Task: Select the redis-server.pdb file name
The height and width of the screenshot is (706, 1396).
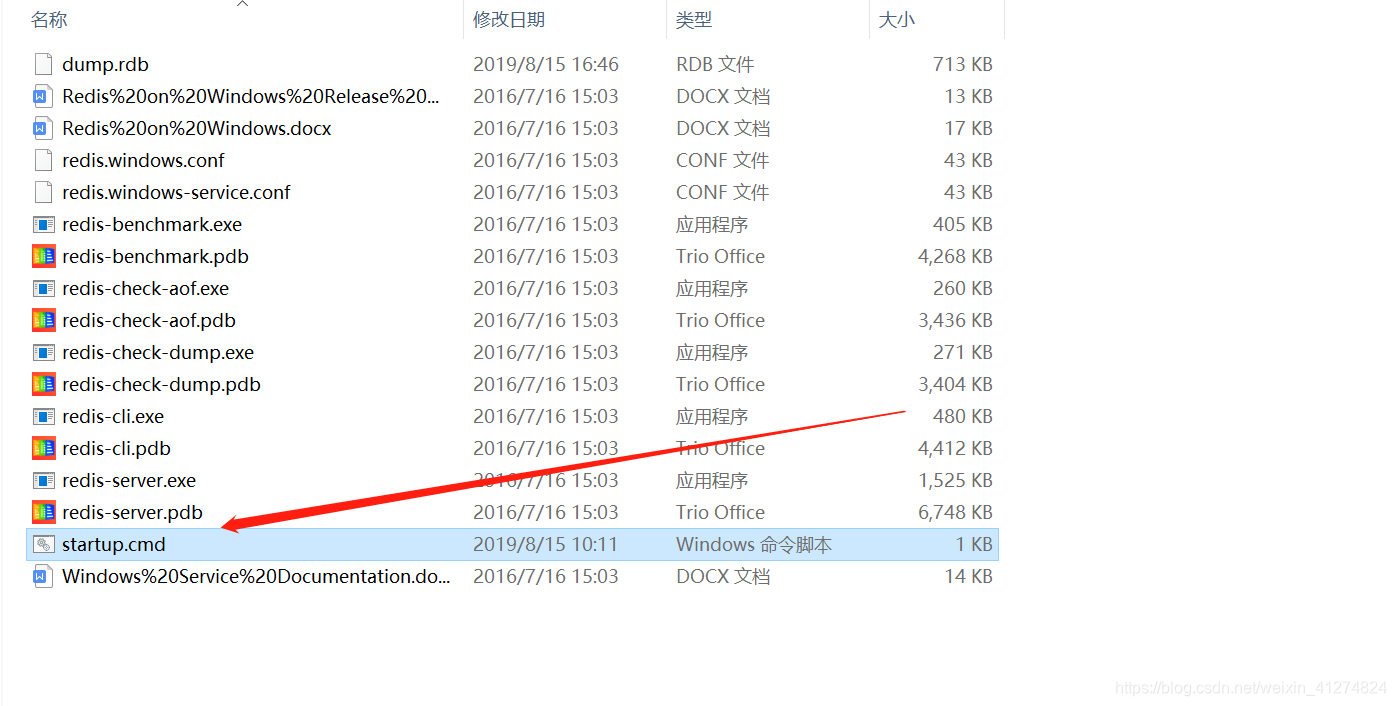Action: [x=132, y=513]
